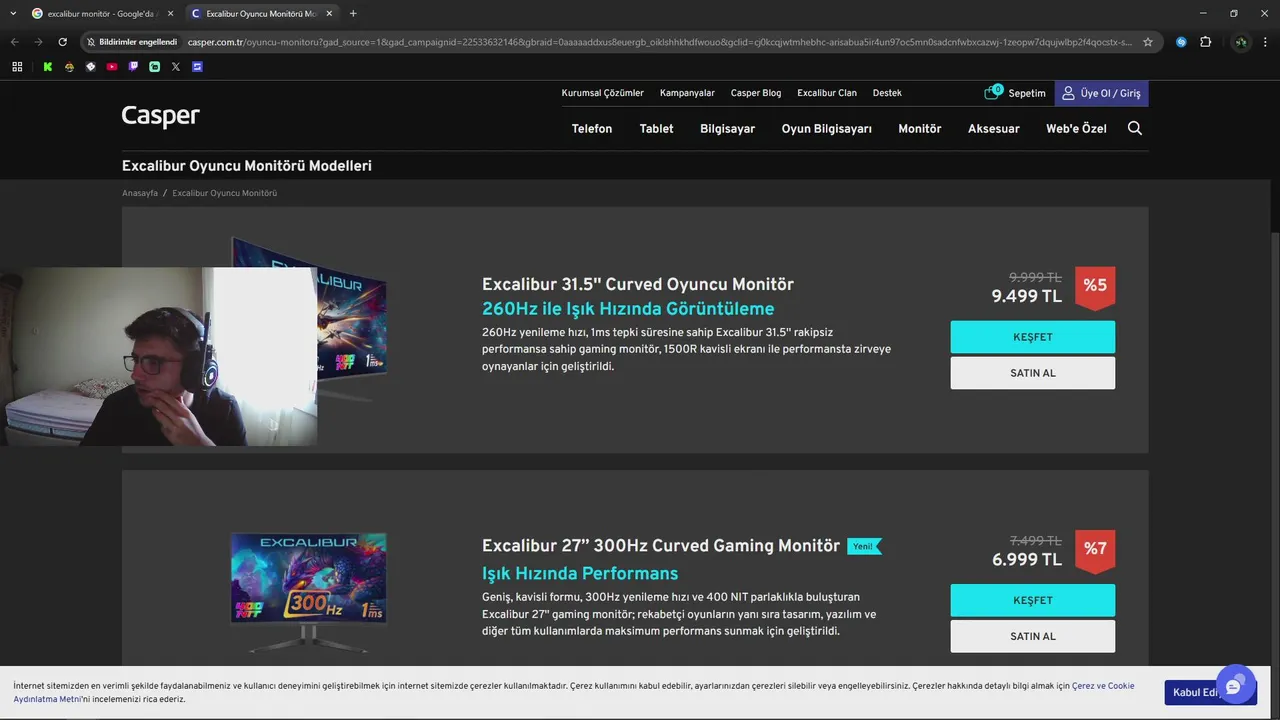Click the Casper logo
Viewport: 1280px width, 720px height.
tap(161, 116)
